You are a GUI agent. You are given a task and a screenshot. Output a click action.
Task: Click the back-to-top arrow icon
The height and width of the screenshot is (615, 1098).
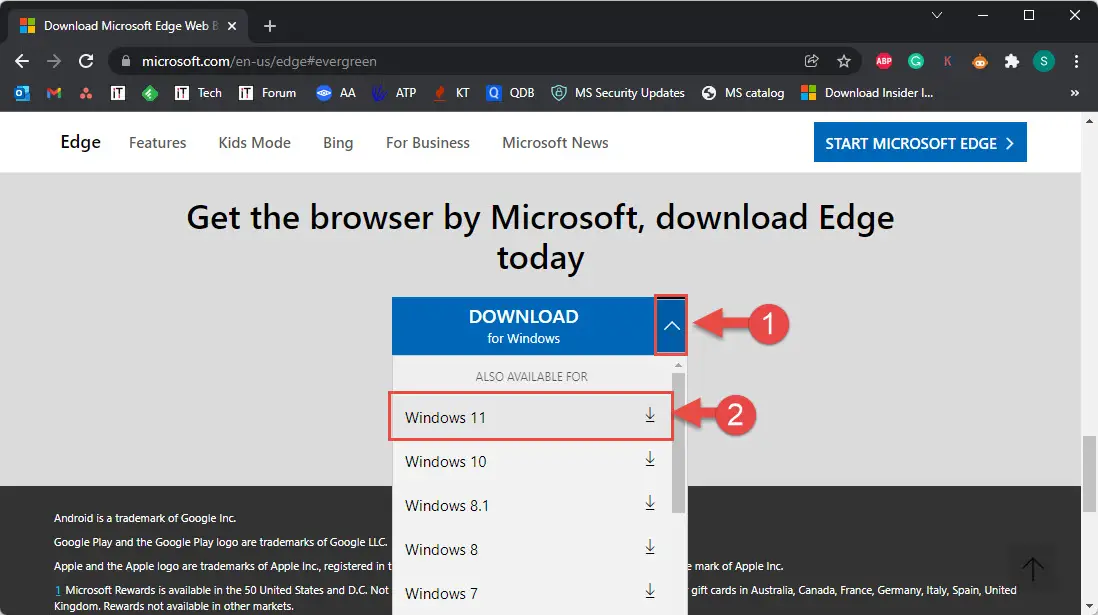[x=1032, y=568]
